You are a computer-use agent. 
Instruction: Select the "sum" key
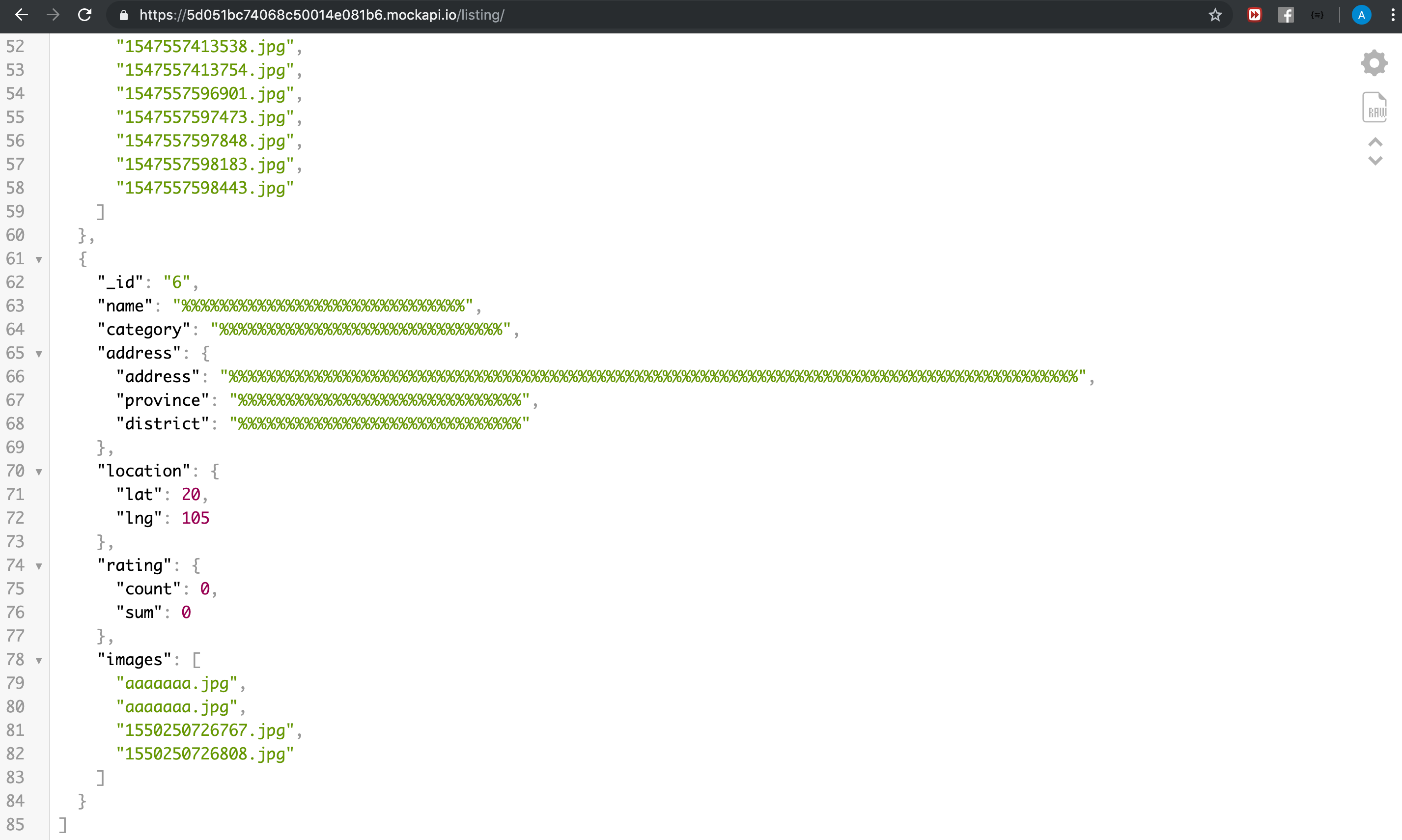click(139, 613)
